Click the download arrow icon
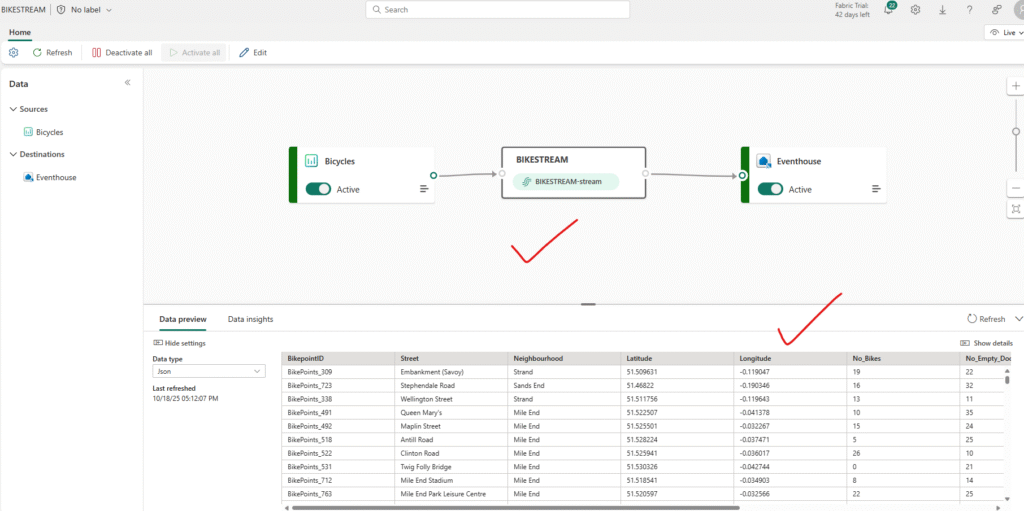 (942, 10)
